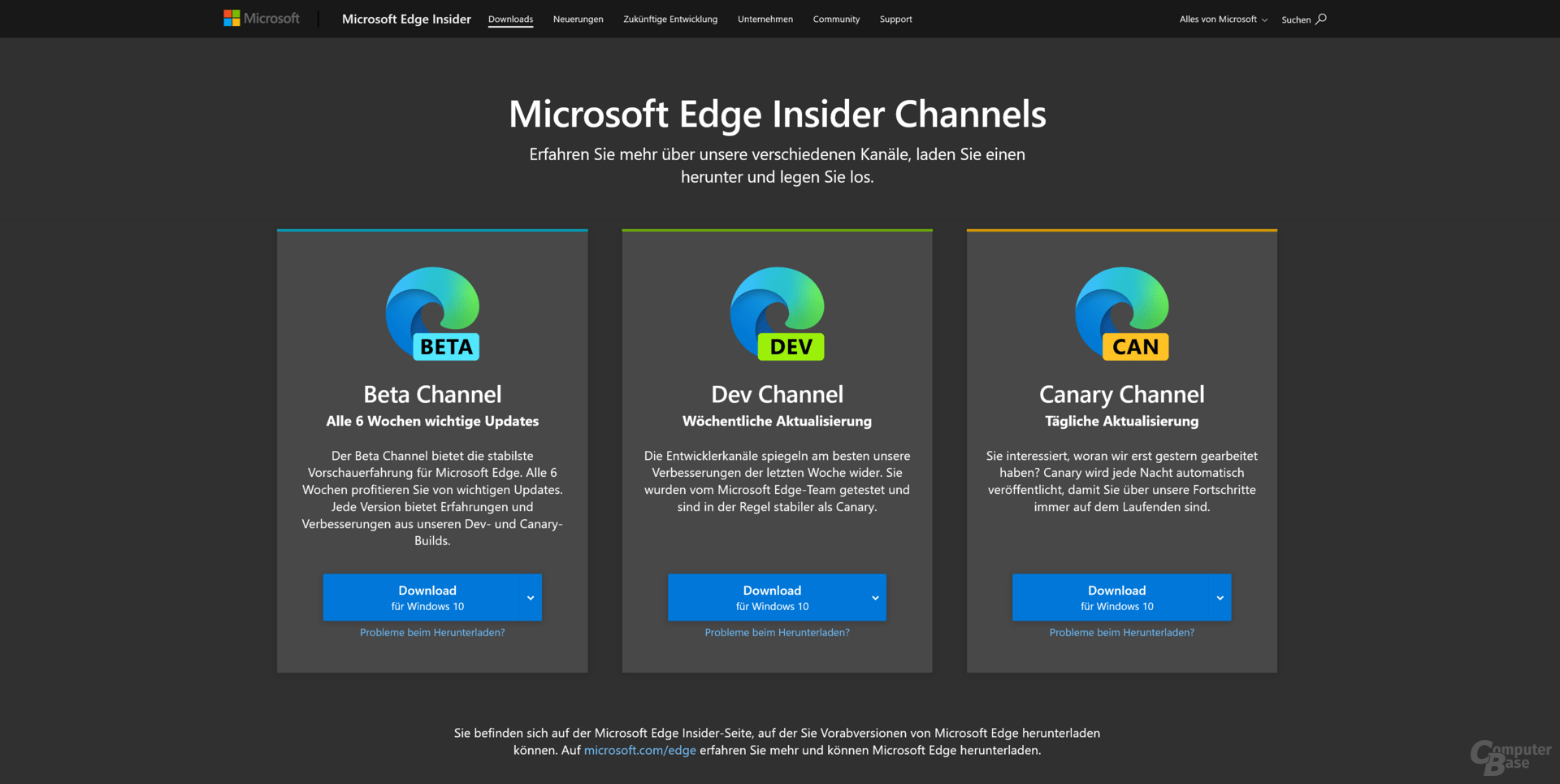Click Probleme beim Herunterladen under Beta

pyautogui.click(x=432, y=632)
